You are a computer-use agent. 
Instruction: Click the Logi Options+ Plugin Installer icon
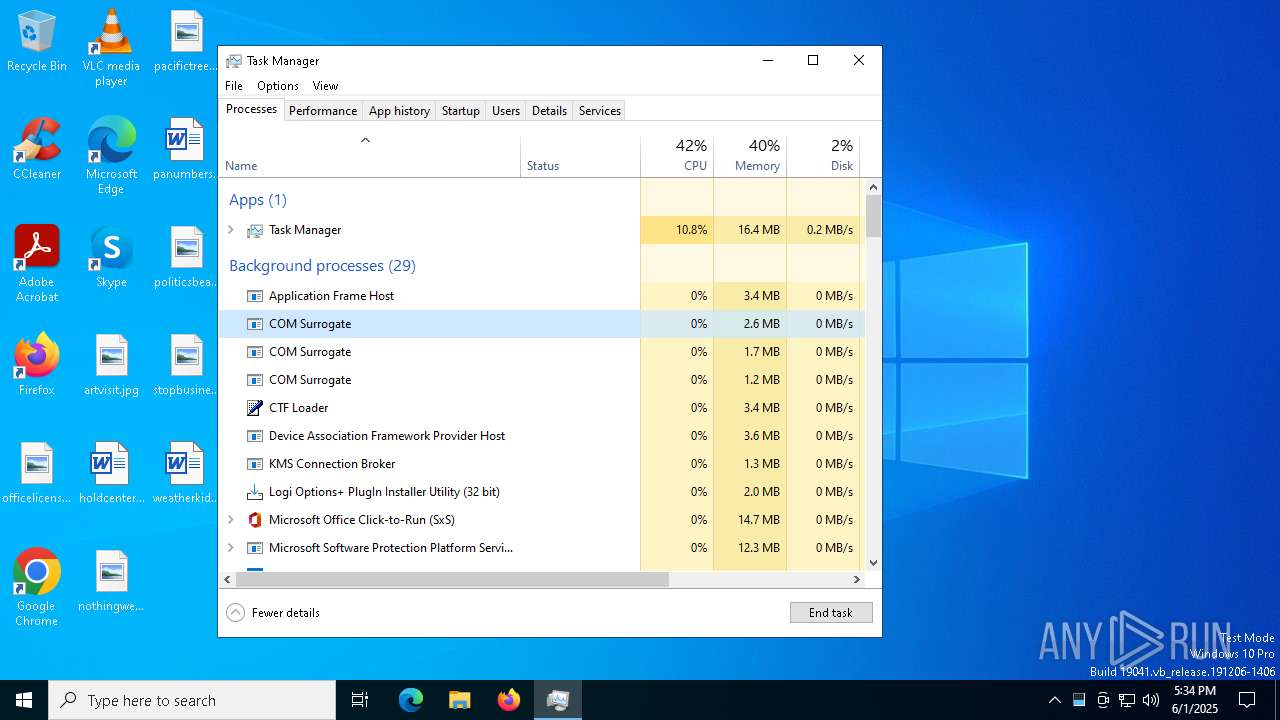(x=255, y=492)
